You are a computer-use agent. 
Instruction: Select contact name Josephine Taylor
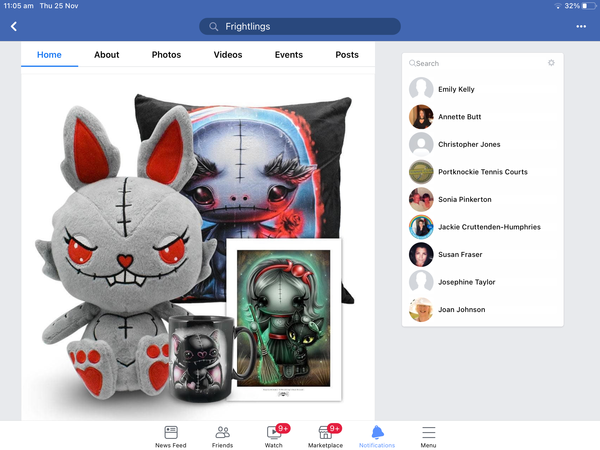[466, 282]
